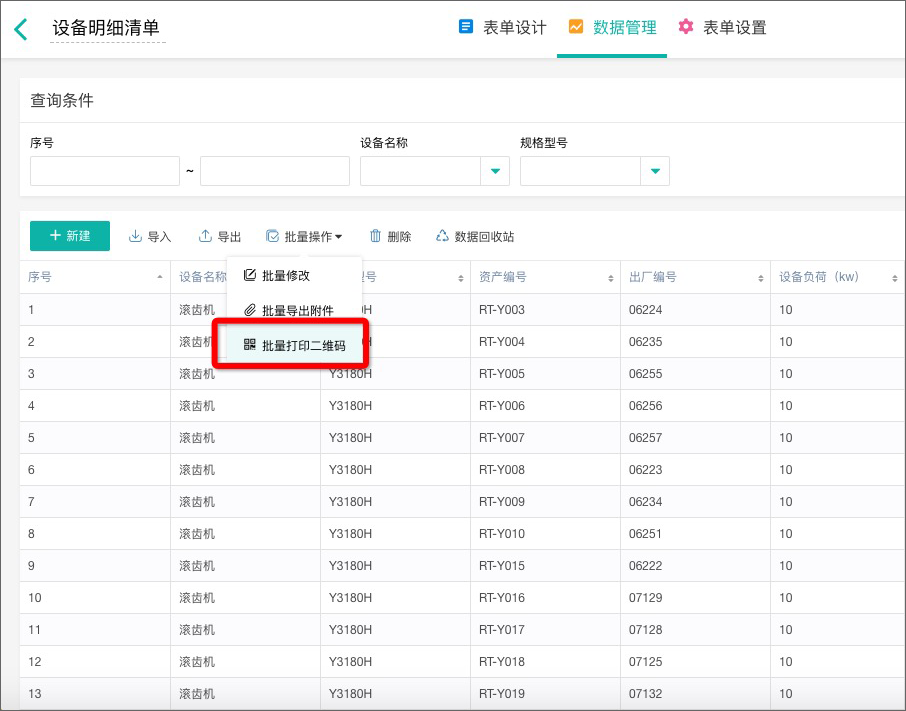
Task: Click asset number RT-Y003
Action: tap(502, 310)
